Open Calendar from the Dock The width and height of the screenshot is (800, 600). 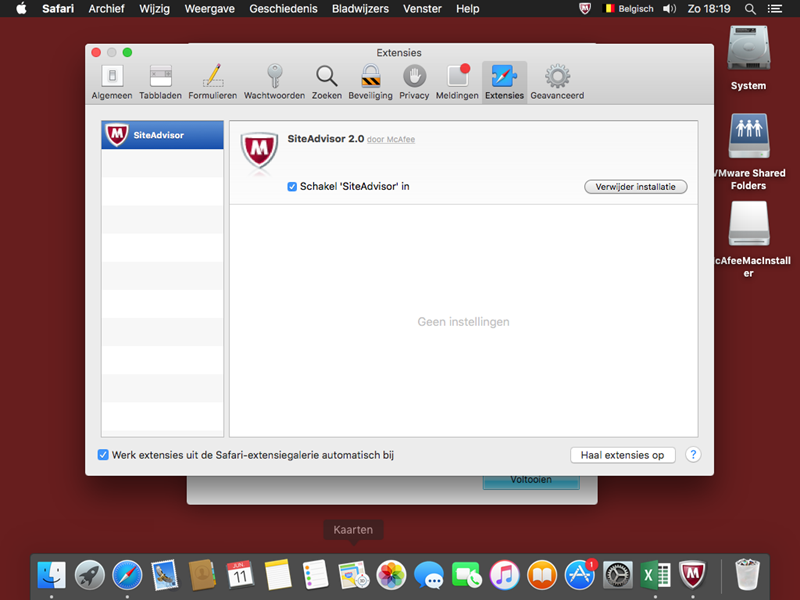click(240, 574)
